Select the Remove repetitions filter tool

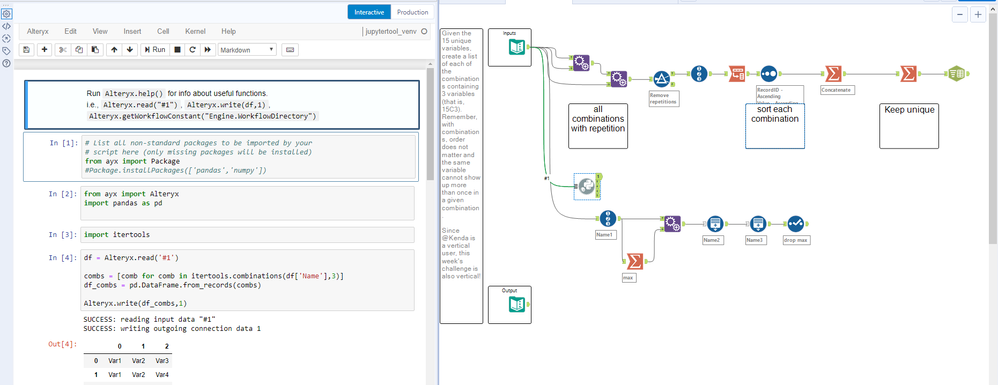click(x=662, y=79)
